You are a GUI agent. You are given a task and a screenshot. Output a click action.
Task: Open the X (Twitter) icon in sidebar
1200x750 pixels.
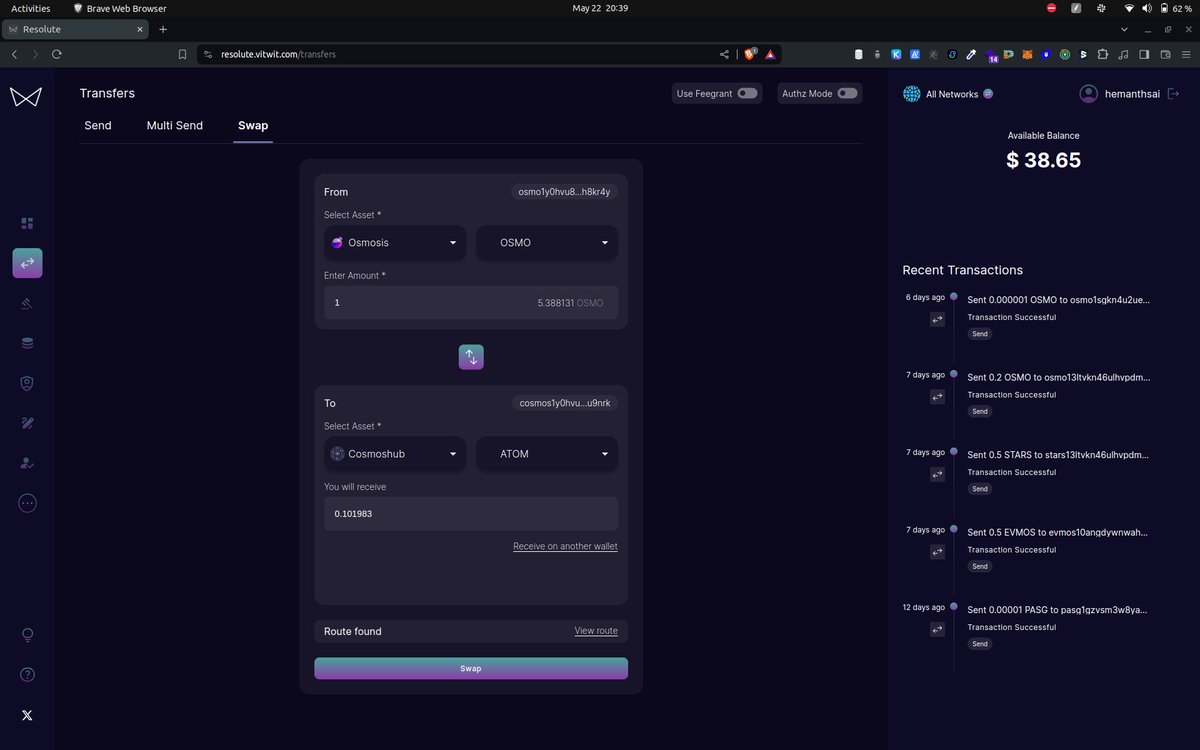(x=27, y=715)
